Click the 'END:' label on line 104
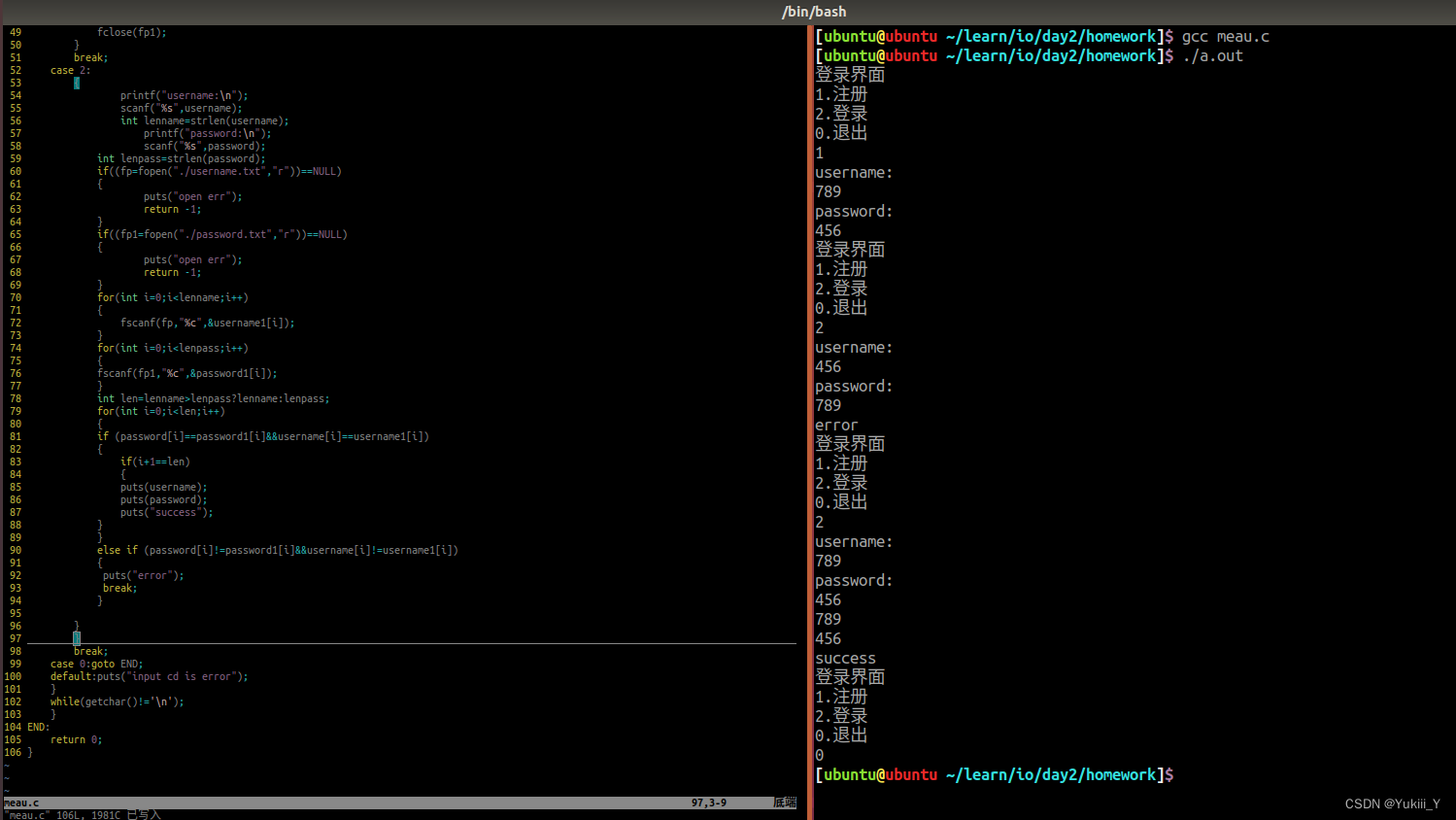 39,727
